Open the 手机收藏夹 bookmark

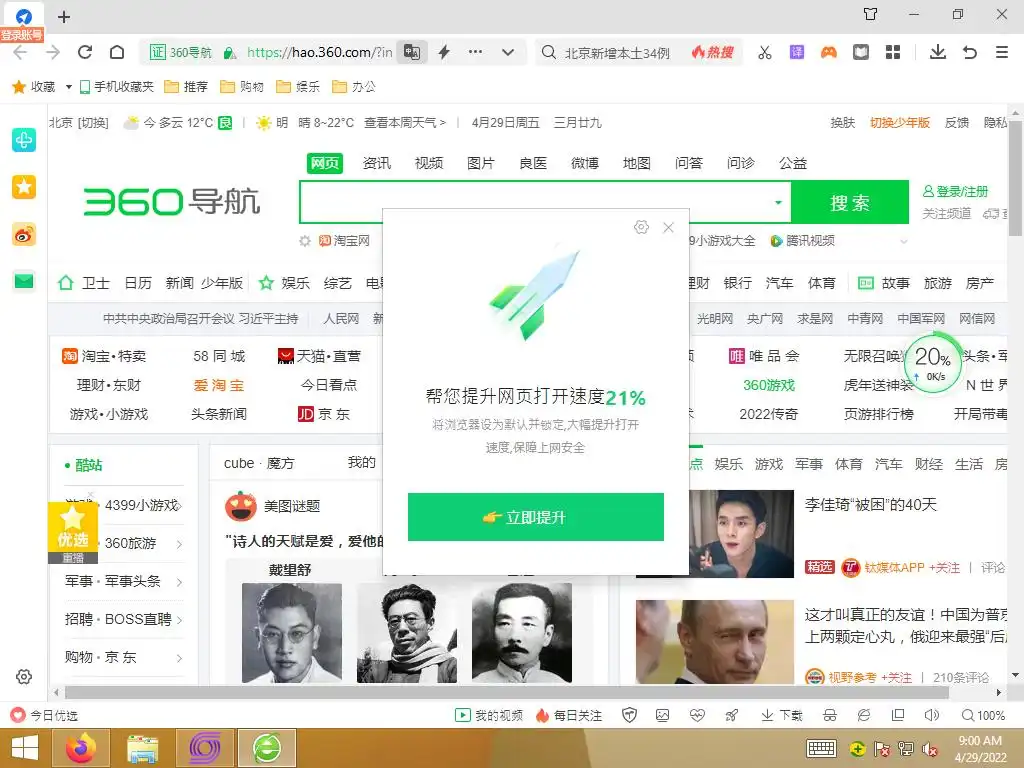click(x=116, y=87)
